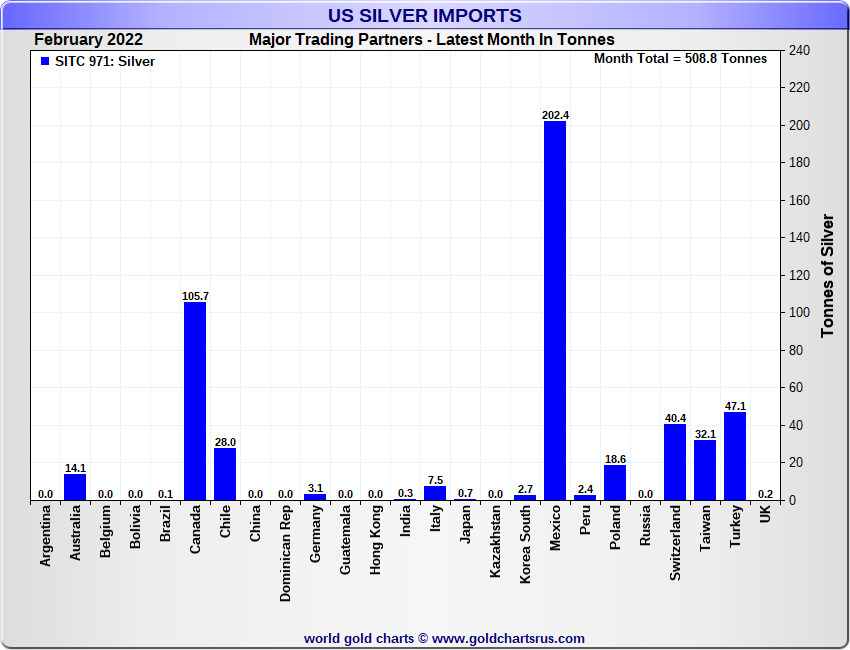
Task: Click the Chile bar labeled 28.0
Action: point(225,474)
